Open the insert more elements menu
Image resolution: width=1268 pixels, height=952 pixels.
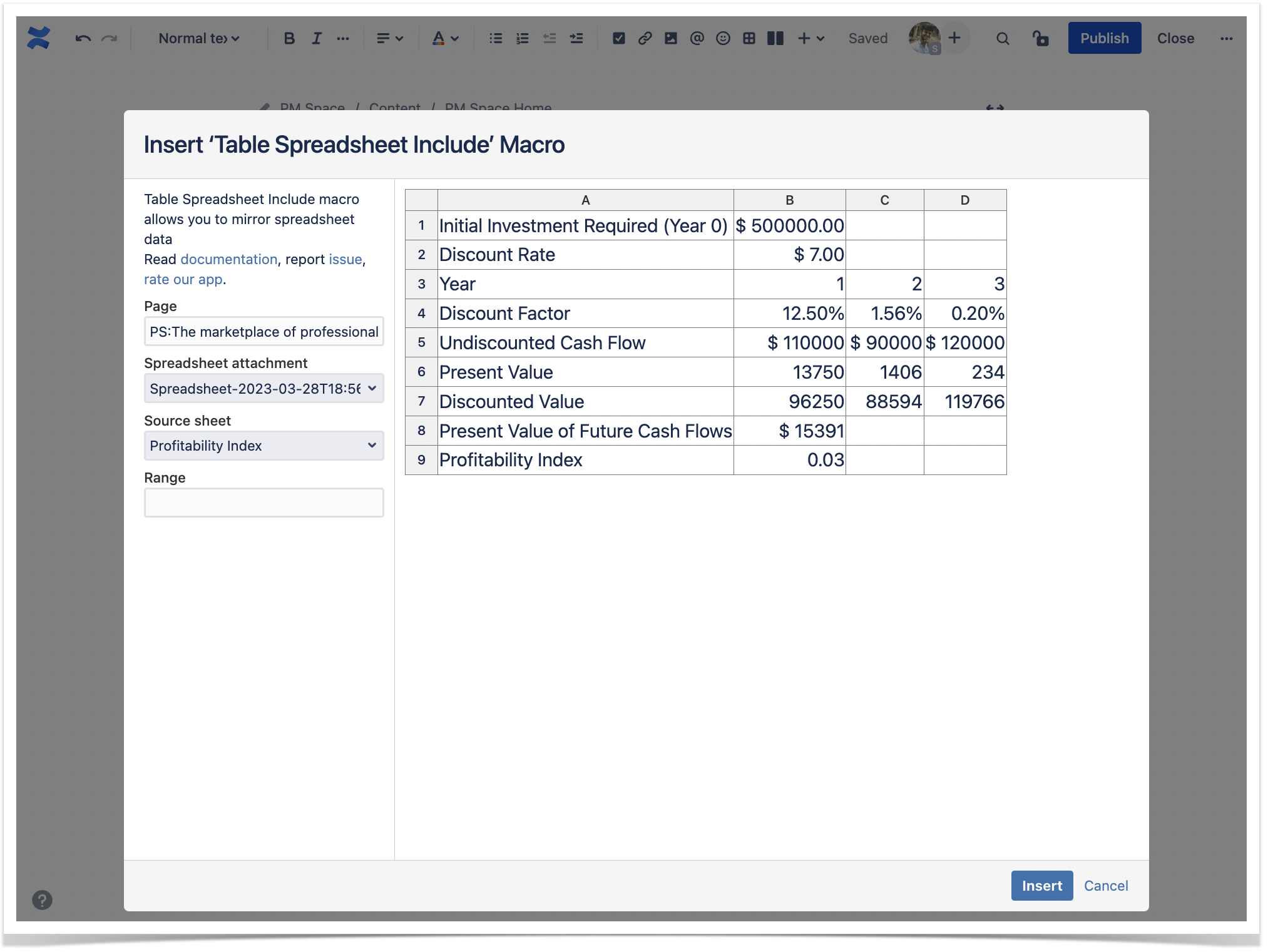click(x=811, y=39)
